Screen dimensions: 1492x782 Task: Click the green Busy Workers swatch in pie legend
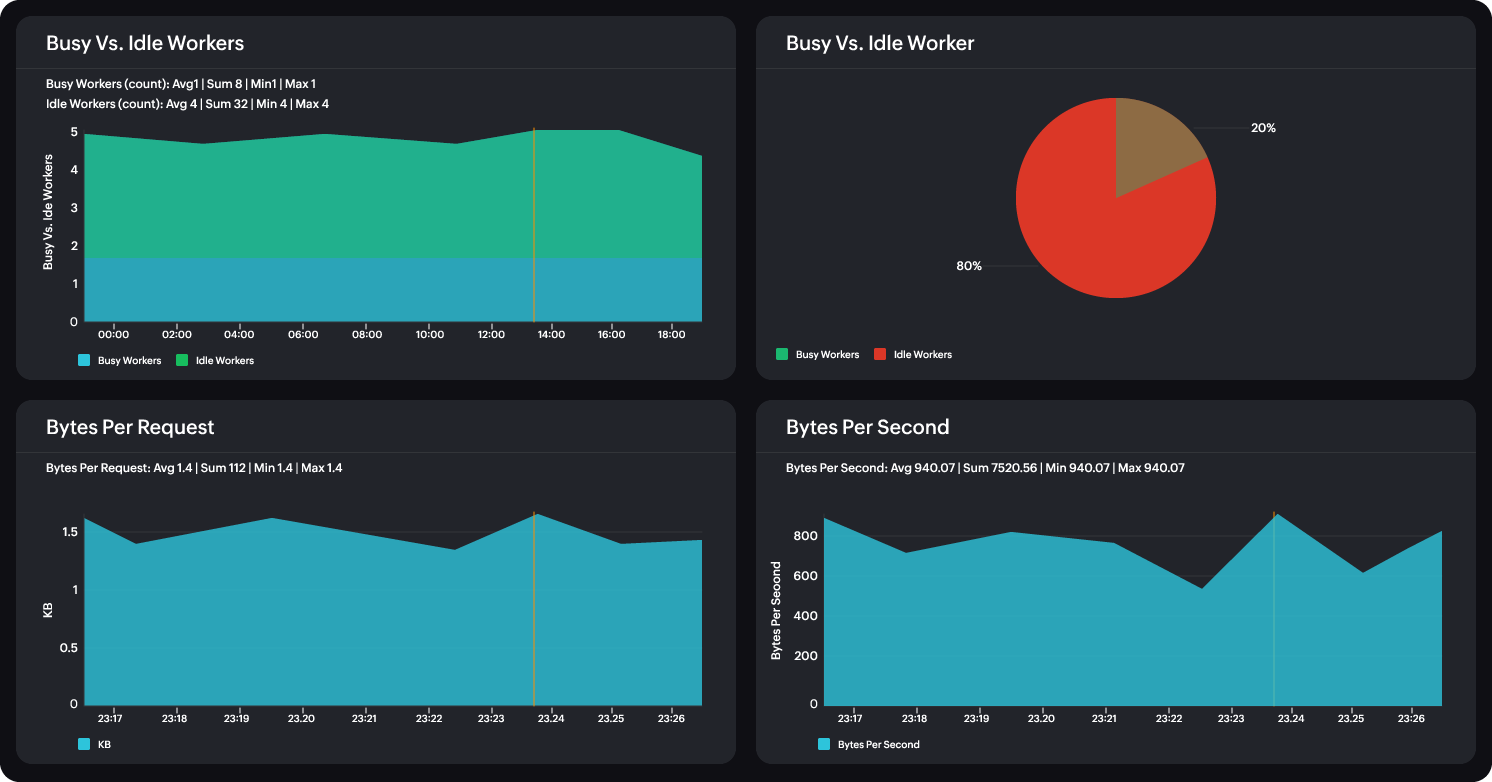[x=783, y=354]
